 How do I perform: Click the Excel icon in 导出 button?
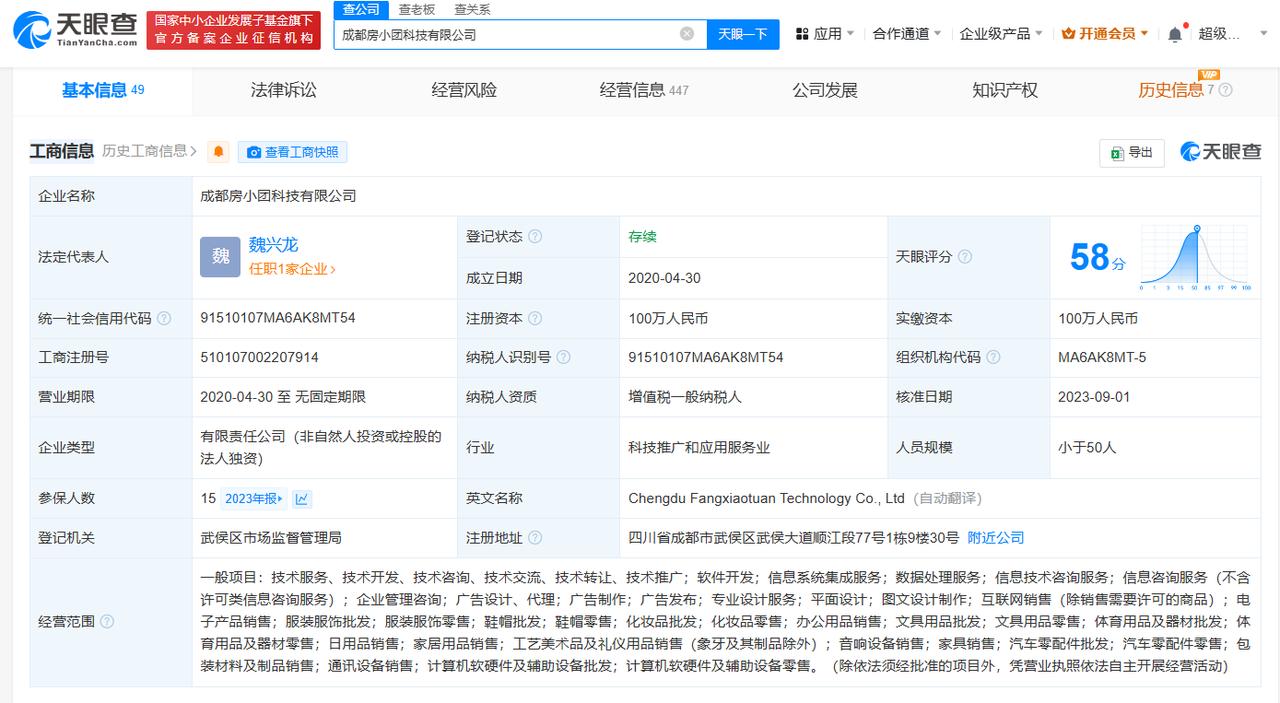coord(1116,153)
